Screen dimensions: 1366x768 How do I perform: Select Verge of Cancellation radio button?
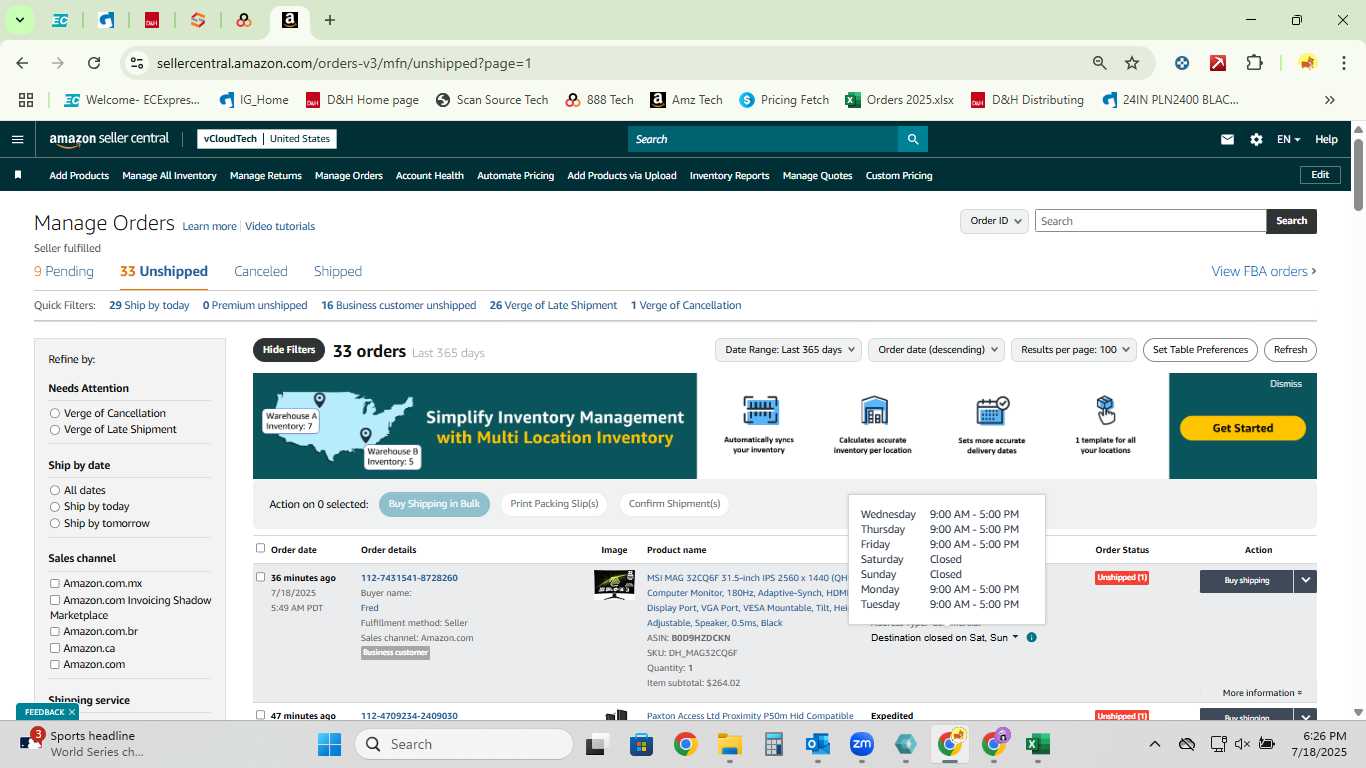55,413
